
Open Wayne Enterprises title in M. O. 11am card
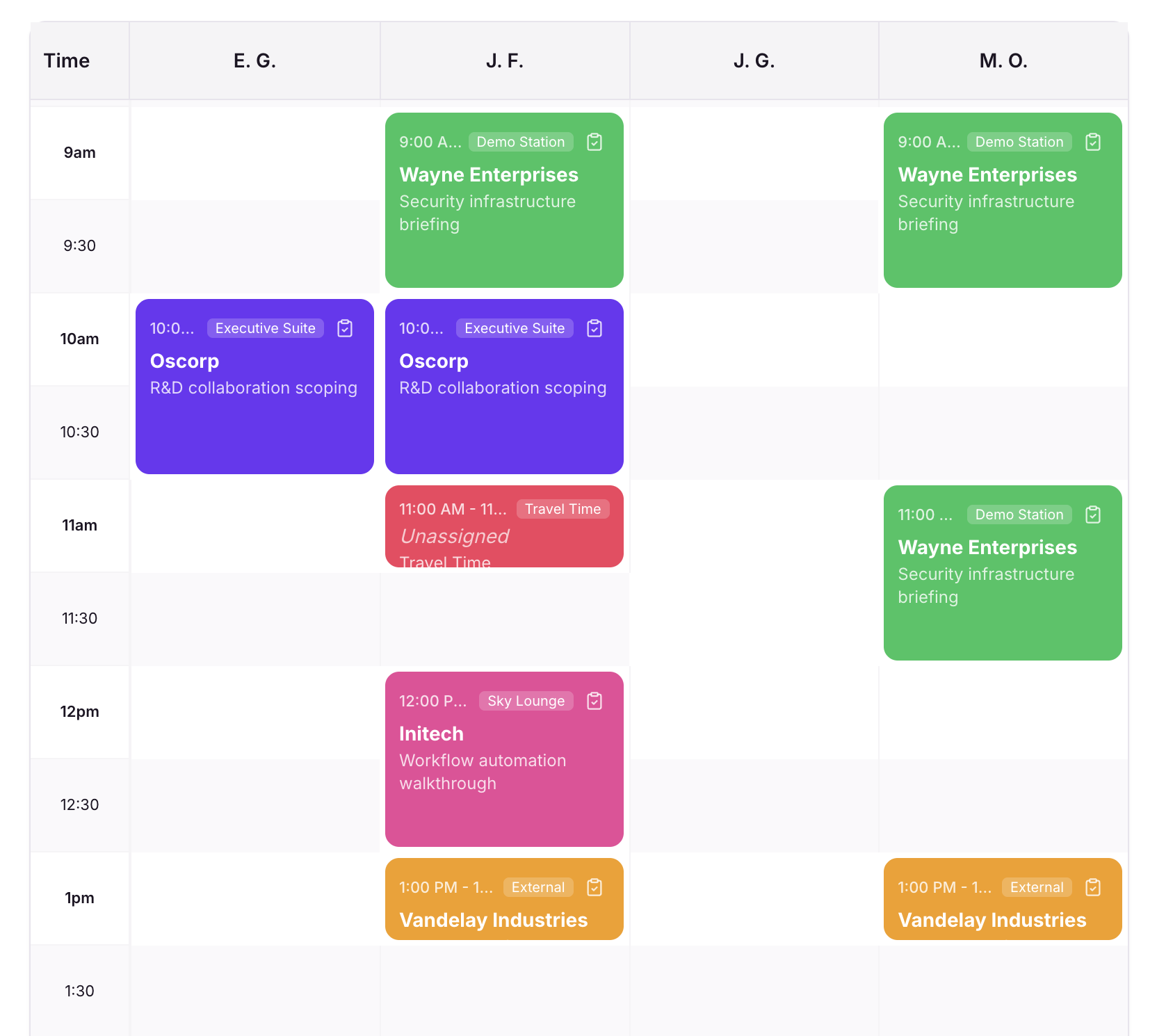coord(987,547)
